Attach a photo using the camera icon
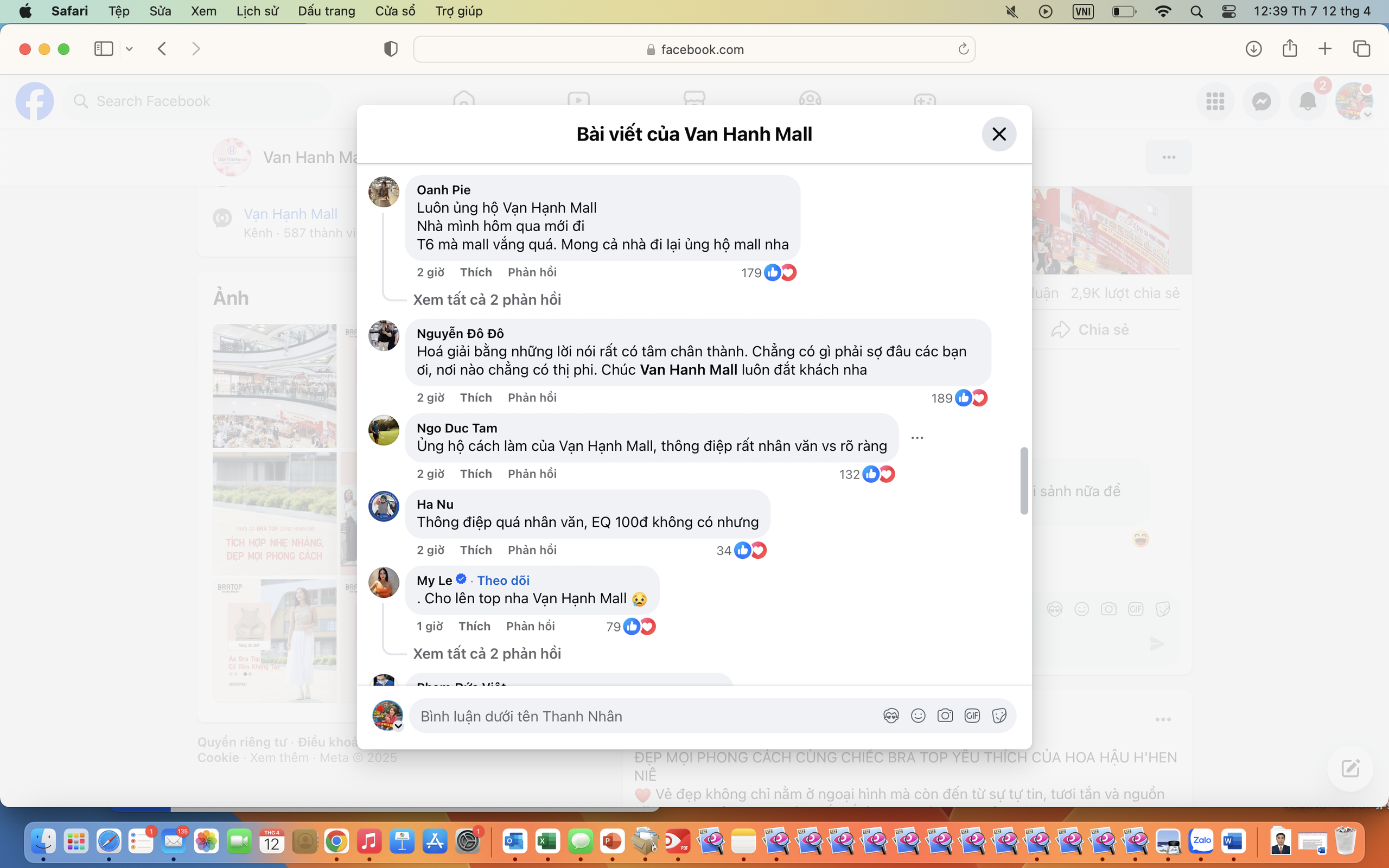Image resolution: width=1389 pixels, height=868 pixels. (945, 716)
